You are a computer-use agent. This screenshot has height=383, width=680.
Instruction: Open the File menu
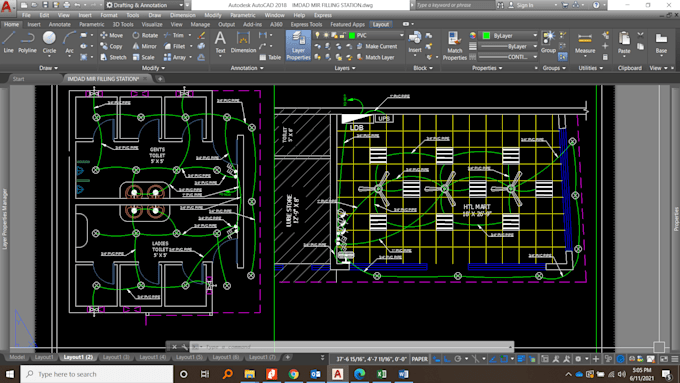(26, 15)
